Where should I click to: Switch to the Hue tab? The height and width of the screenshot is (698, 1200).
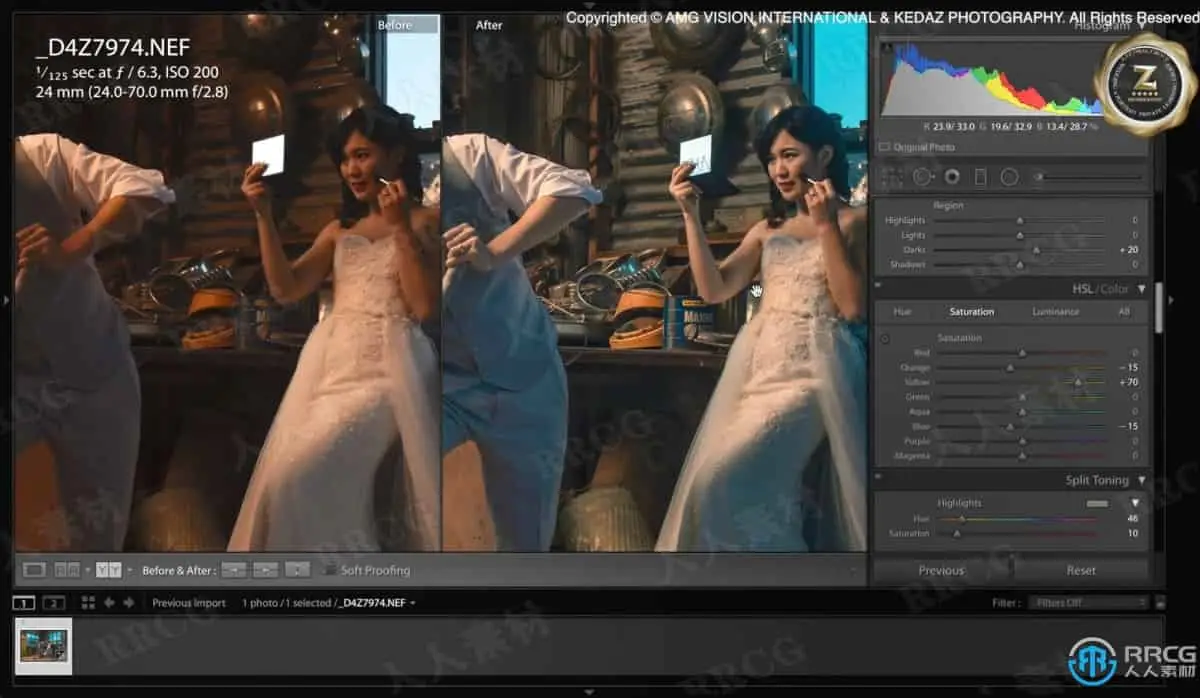pos(902,312)
